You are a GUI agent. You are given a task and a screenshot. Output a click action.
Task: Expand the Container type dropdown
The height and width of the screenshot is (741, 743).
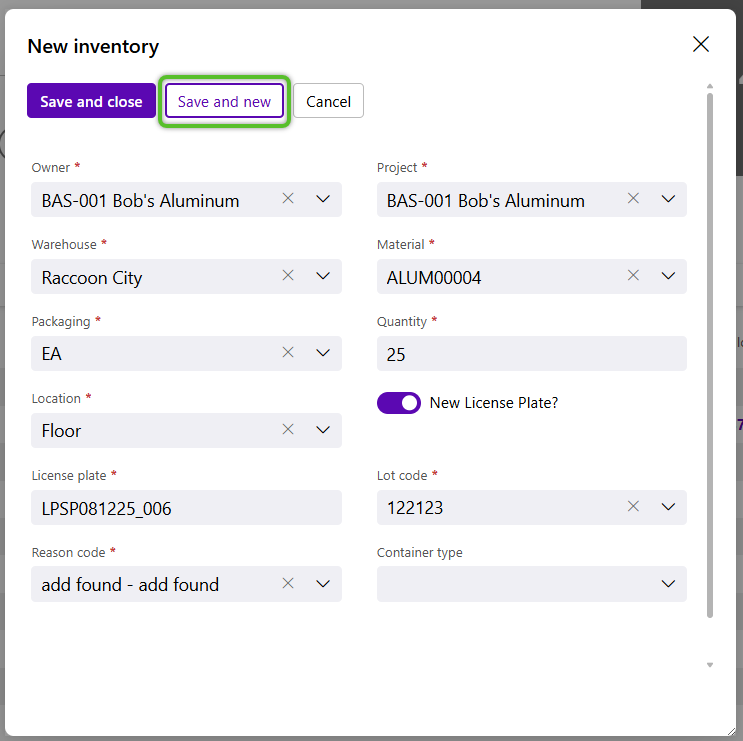668,584
